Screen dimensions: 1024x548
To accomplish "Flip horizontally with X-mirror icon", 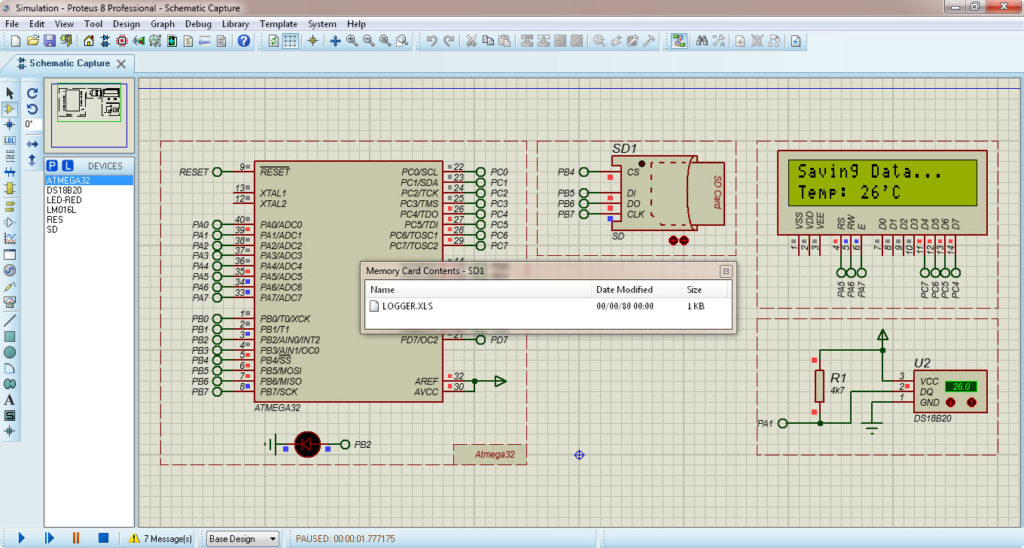I will point(32,144).
